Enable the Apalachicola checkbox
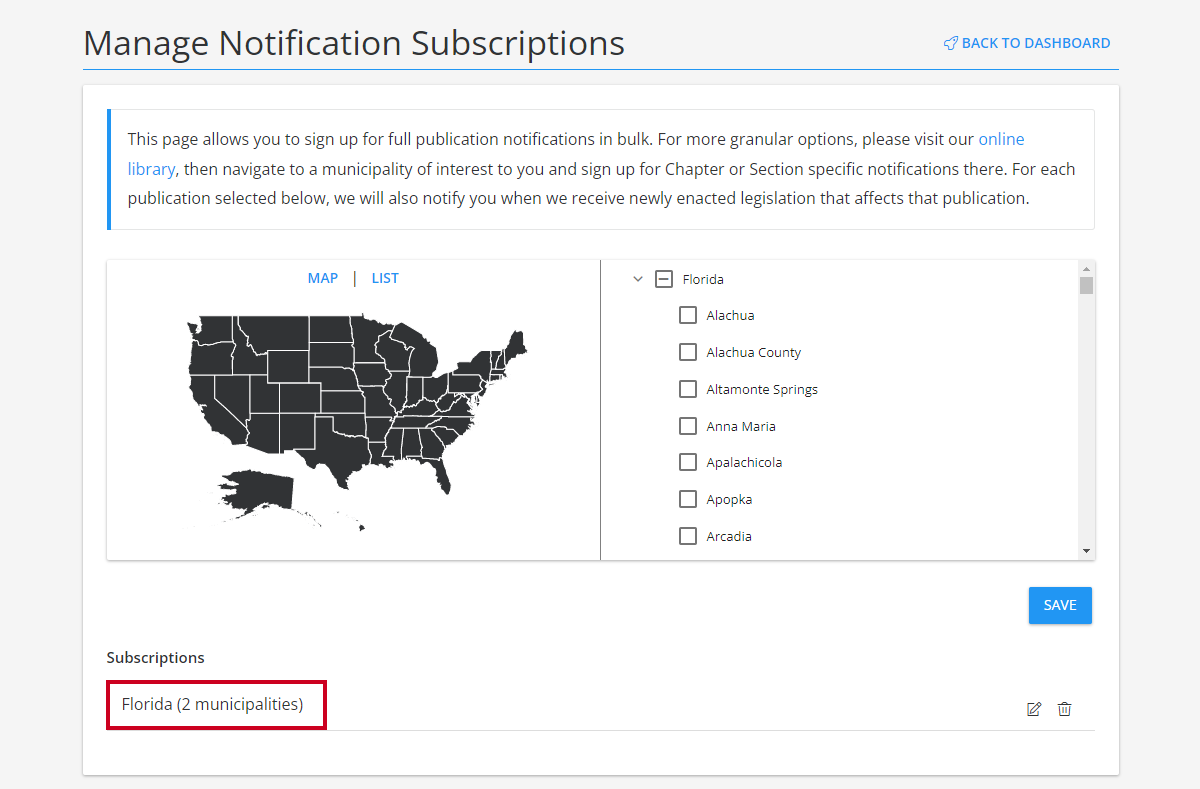 click(688, 462)
